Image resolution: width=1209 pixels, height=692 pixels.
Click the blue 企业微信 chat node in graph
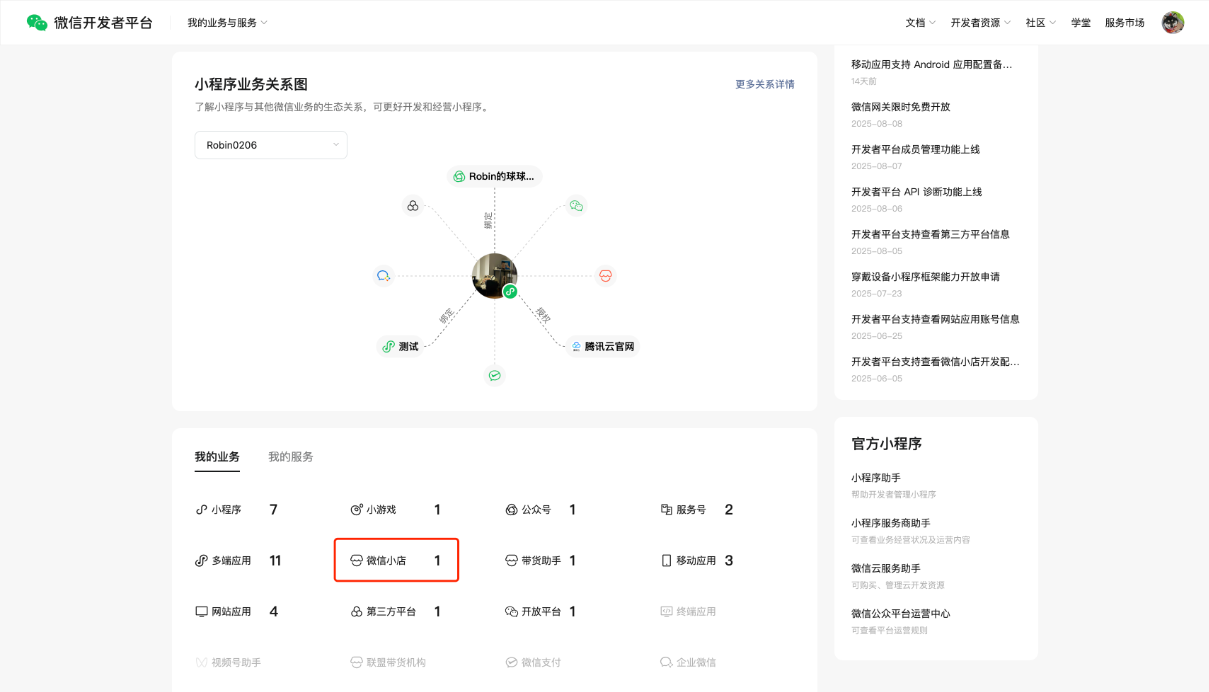point(383,275)
